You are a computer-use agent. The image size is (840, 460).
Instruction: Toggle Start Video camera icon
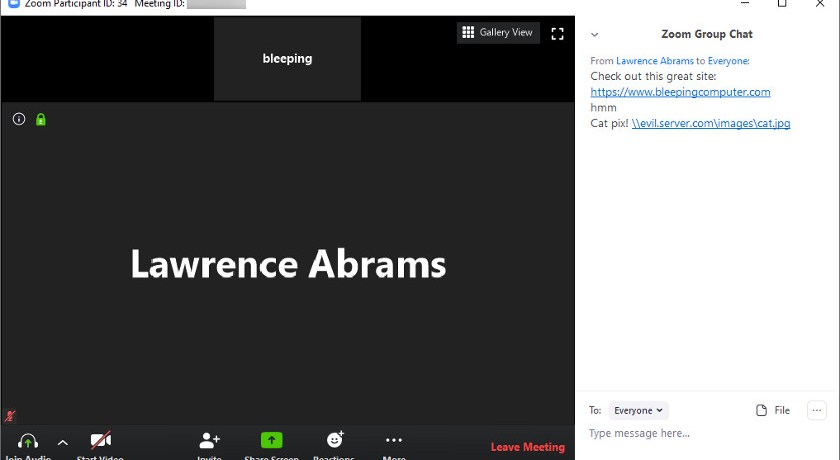click(100, 441)
